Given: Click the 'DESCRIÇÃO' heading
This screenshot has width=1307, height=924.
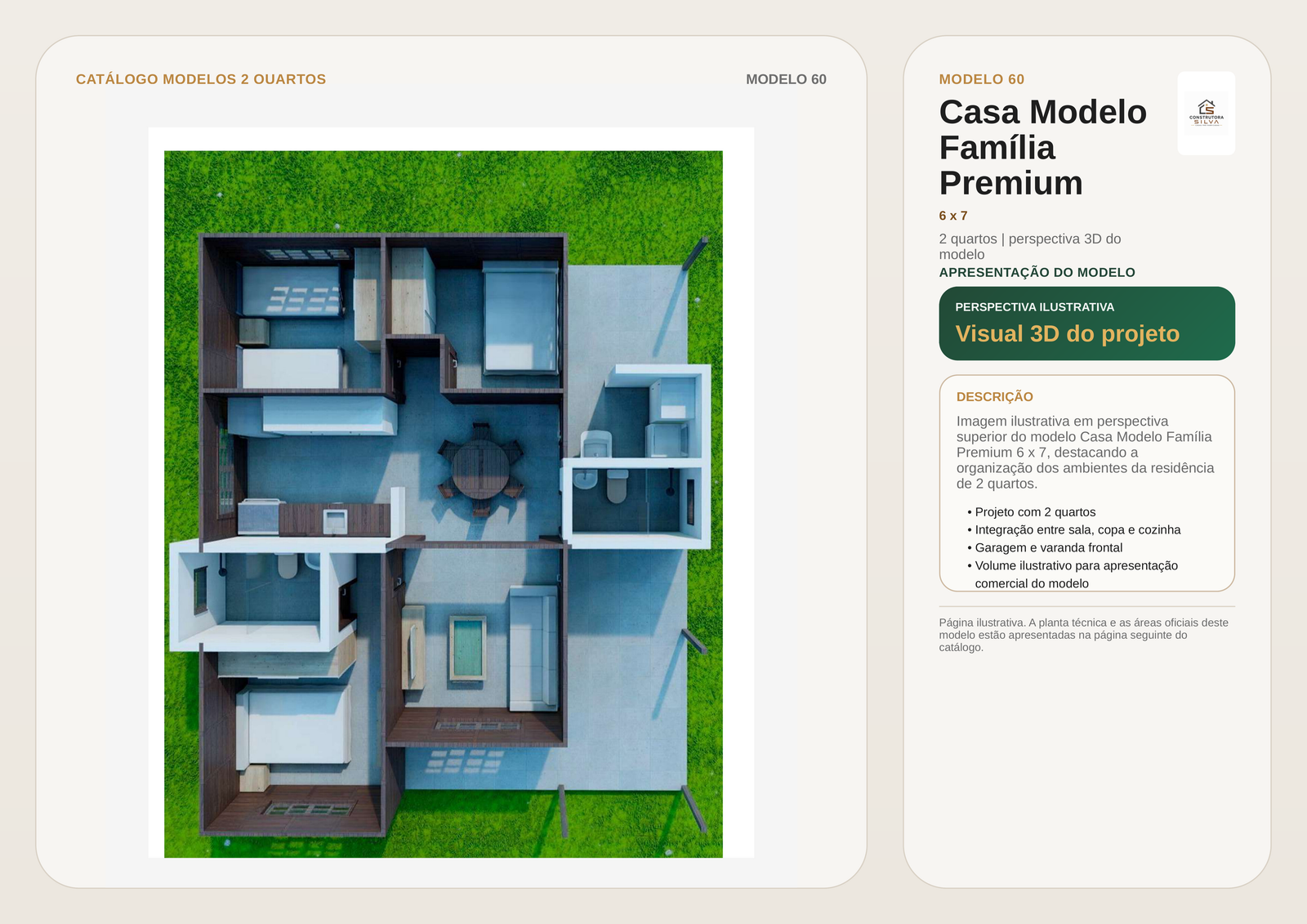Looking at the screenshot, I should click(x=994, y=396).
